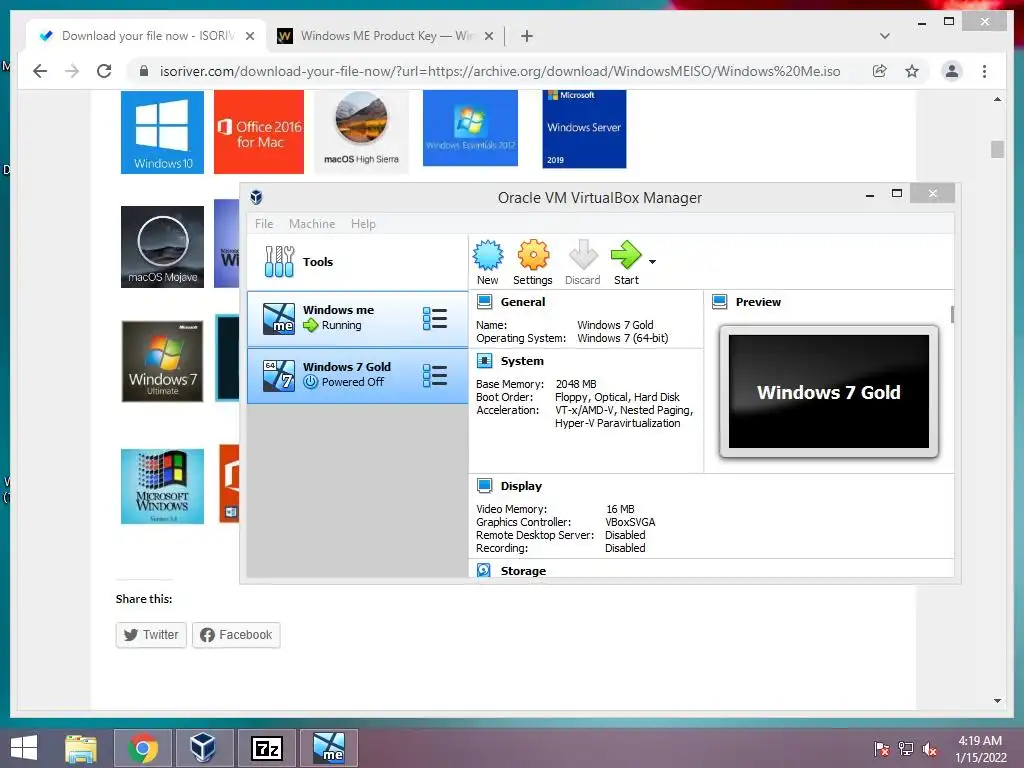
Task: Open the Help menu in VirtualBox
Action: [363, 224]
